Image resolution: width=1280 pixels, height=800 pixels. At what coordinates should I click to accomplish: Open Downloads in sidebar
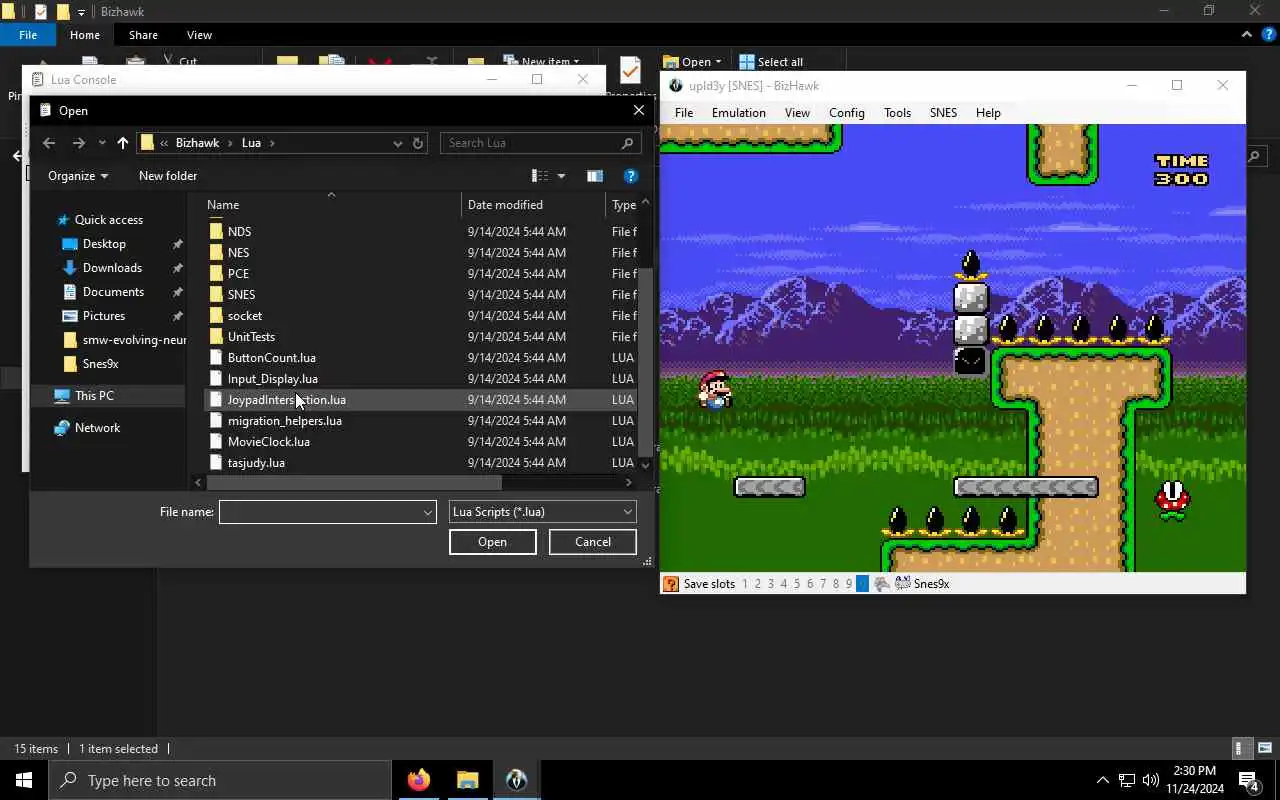pos(112,268)
